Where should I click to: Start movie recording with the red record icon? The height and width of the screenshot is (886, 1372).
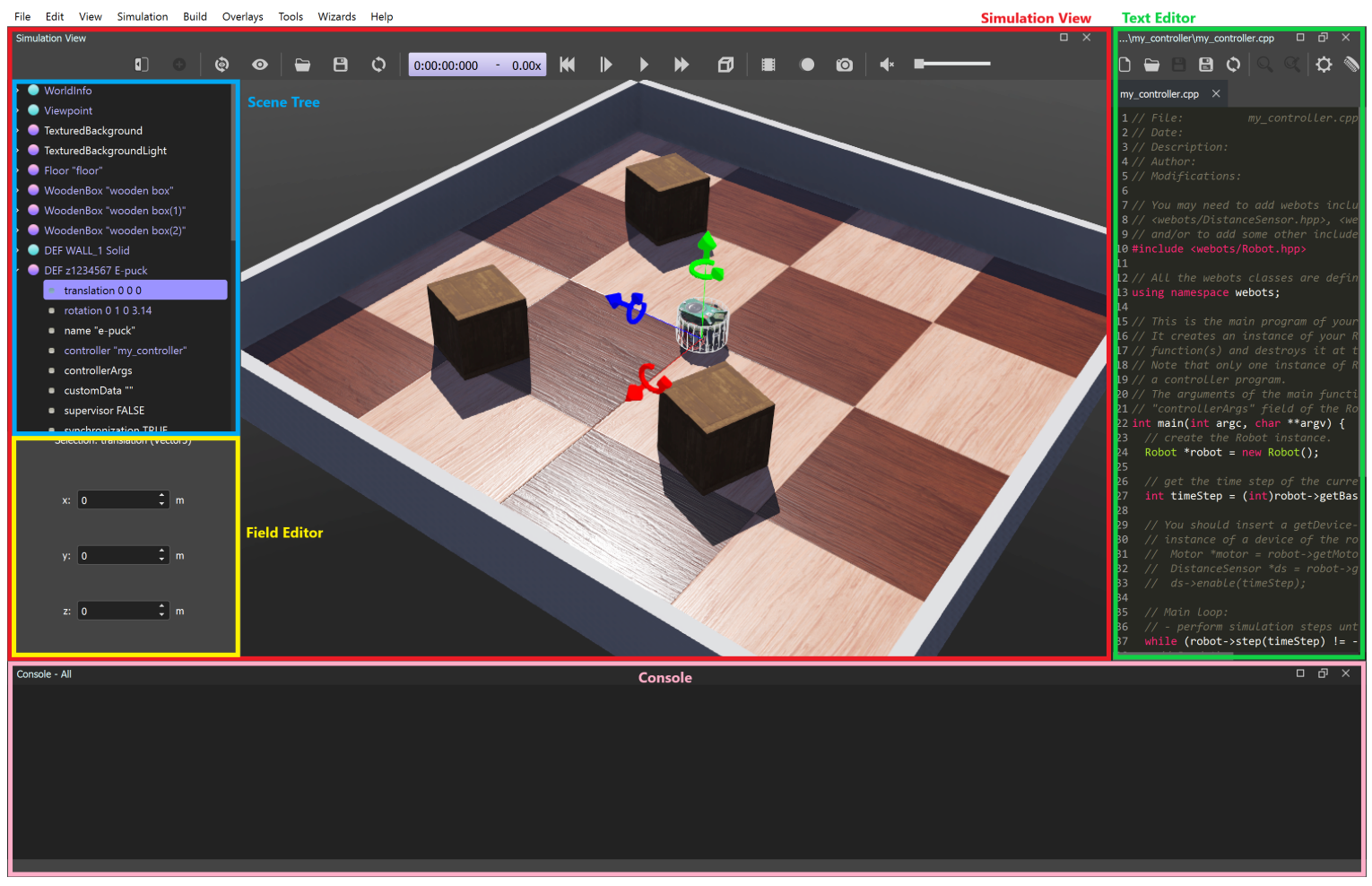pyautogui.click(x=806, y=64)
